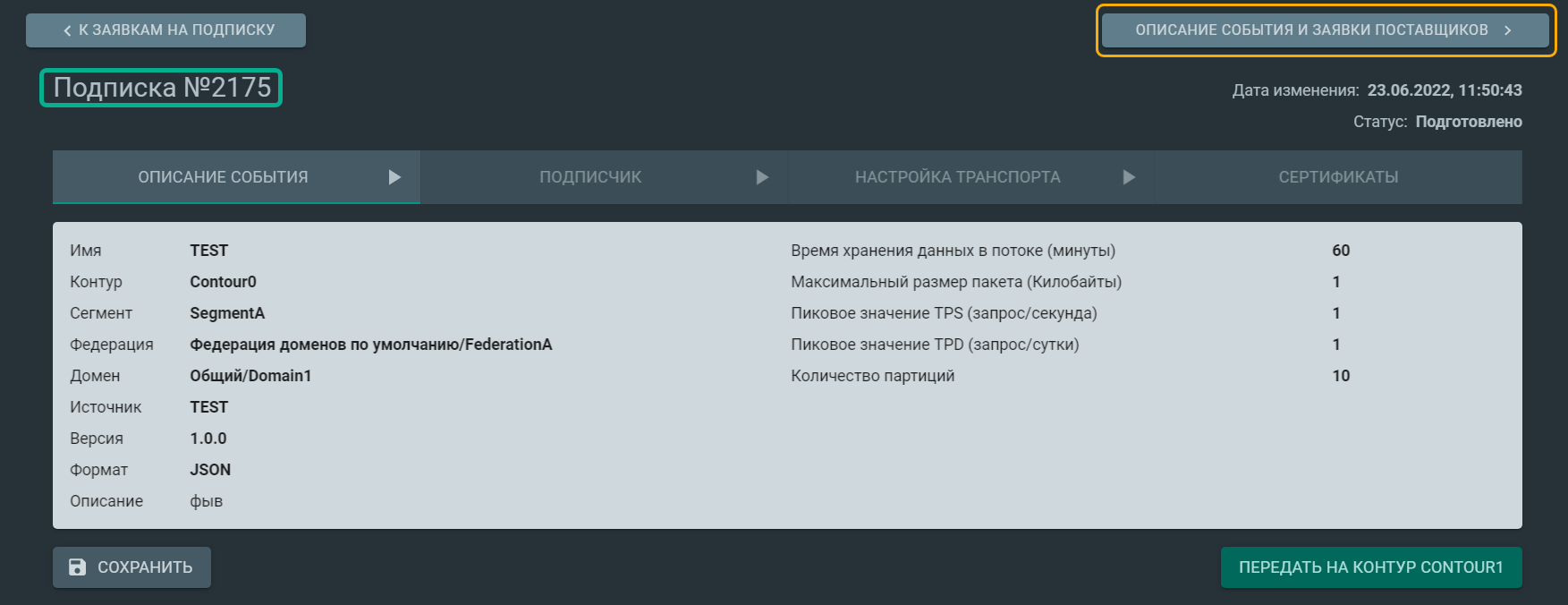The image size is (1568, 605).
Task: Click the Подготовлено status value
Action: point(1468,122)
